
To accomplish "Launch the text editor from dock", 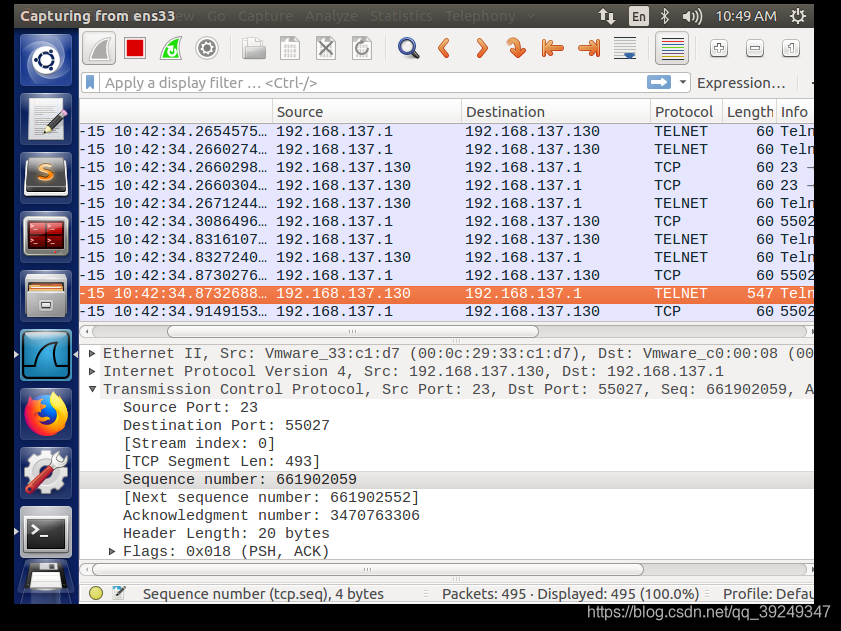I will pyautogui.click(x=46, y=119).
